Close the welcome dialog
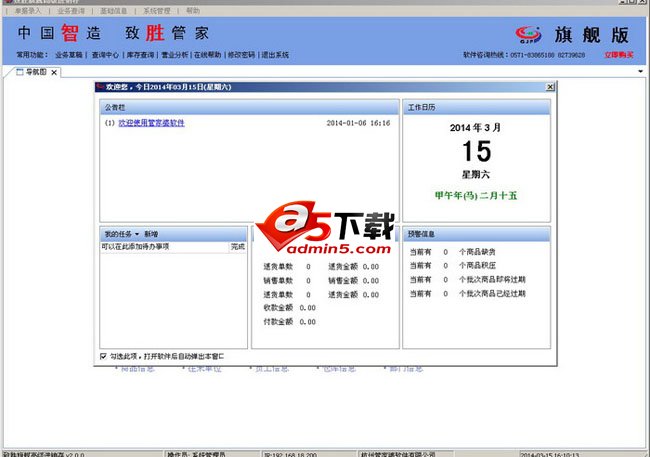650x457 pixels. [x=550, y=87]
